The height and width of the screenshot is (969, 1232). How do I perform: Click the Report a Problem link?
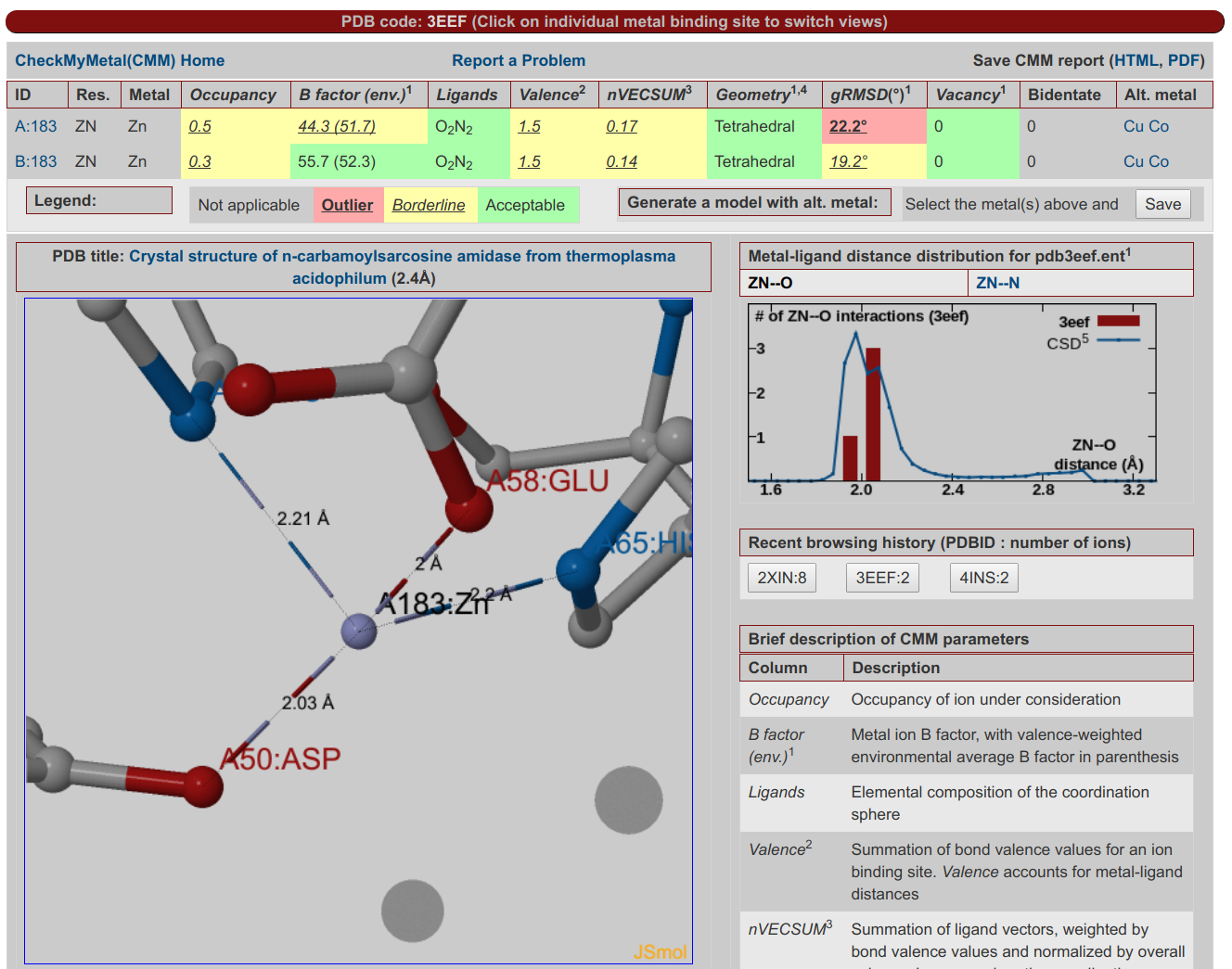(518, 60)
